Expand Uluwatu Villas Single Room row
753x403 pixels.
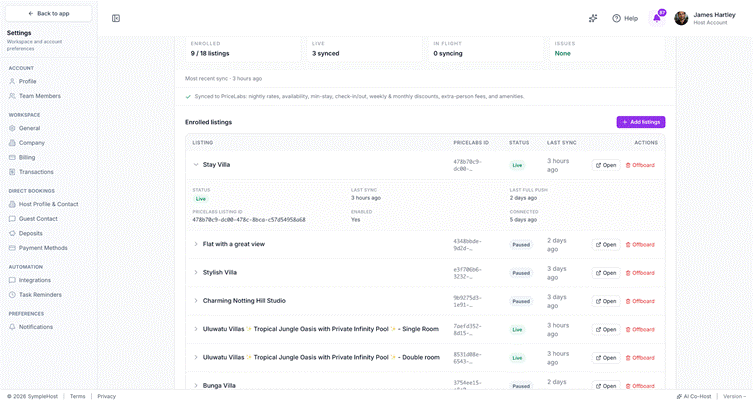(196, 329)
